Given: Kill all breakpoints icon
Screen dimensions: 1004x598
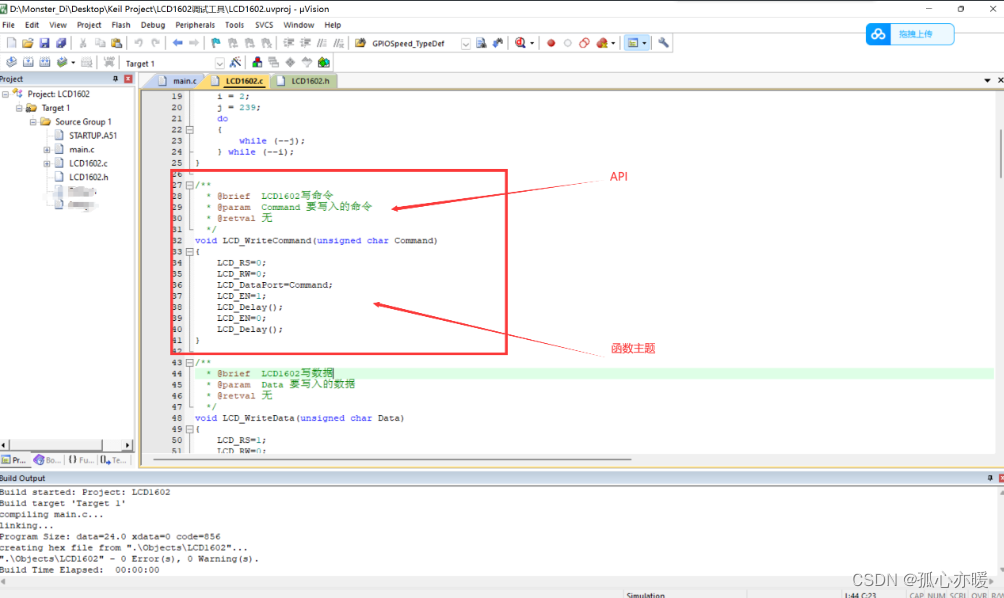Looking at the screenshot, I should click(x=602, y=43).
